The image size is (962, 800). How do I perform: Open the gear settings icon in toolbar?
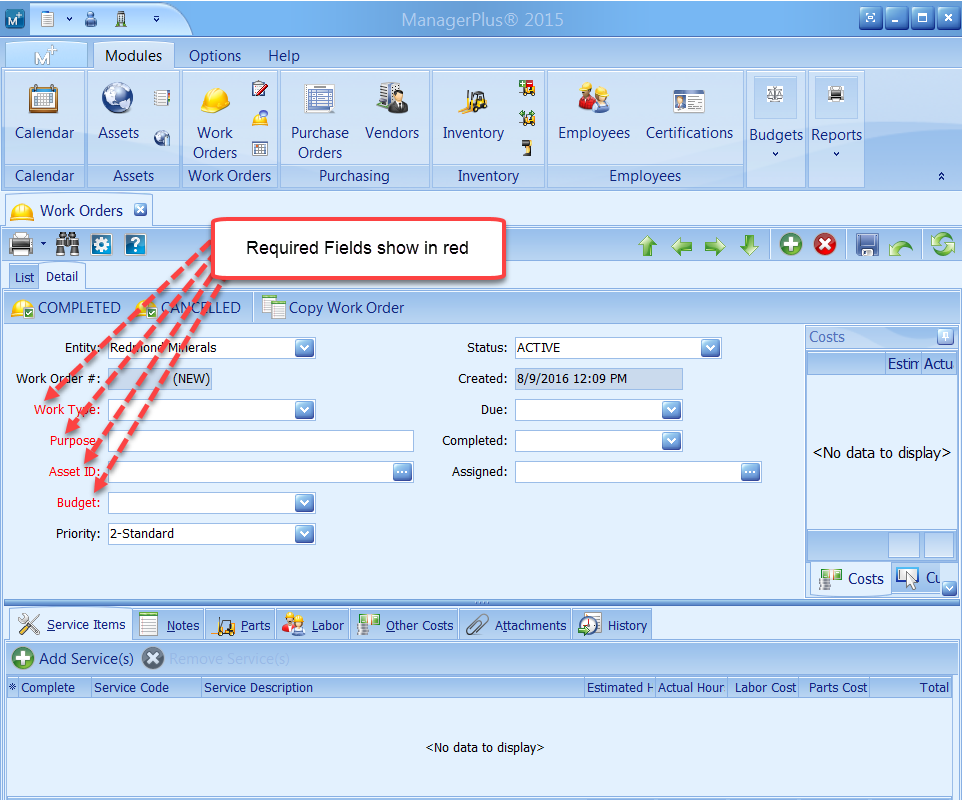tap(101, 245)
